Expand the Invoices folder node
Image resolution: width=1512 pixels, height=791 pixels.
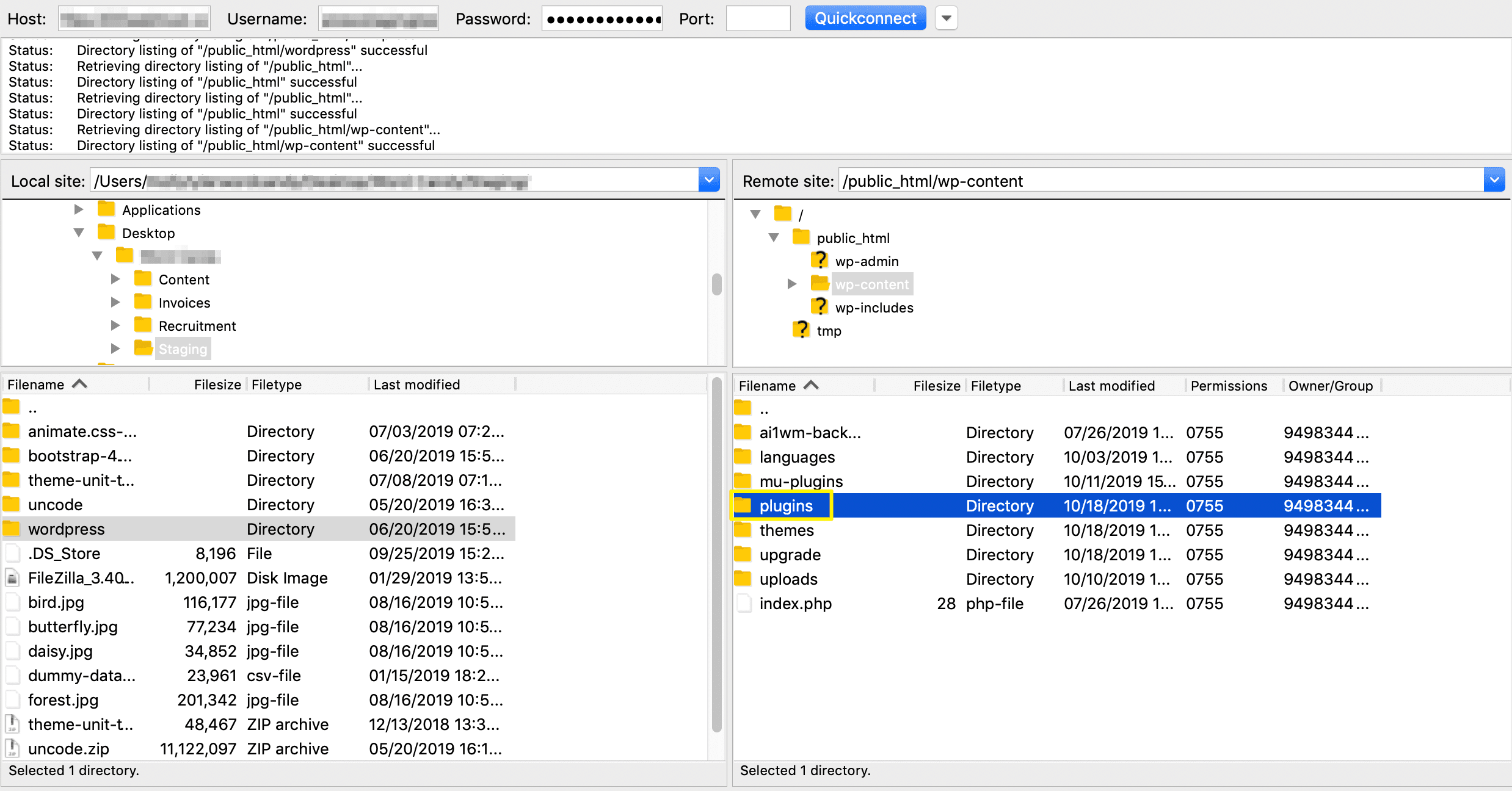(115, 302)
